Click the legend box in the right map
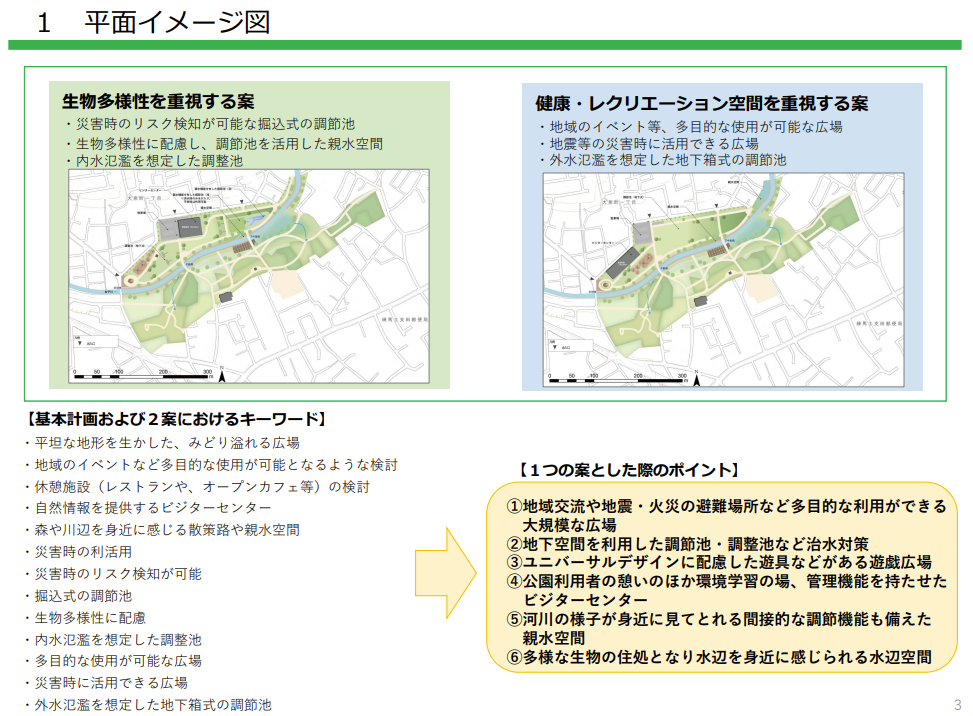 click(x=570, y=344)
